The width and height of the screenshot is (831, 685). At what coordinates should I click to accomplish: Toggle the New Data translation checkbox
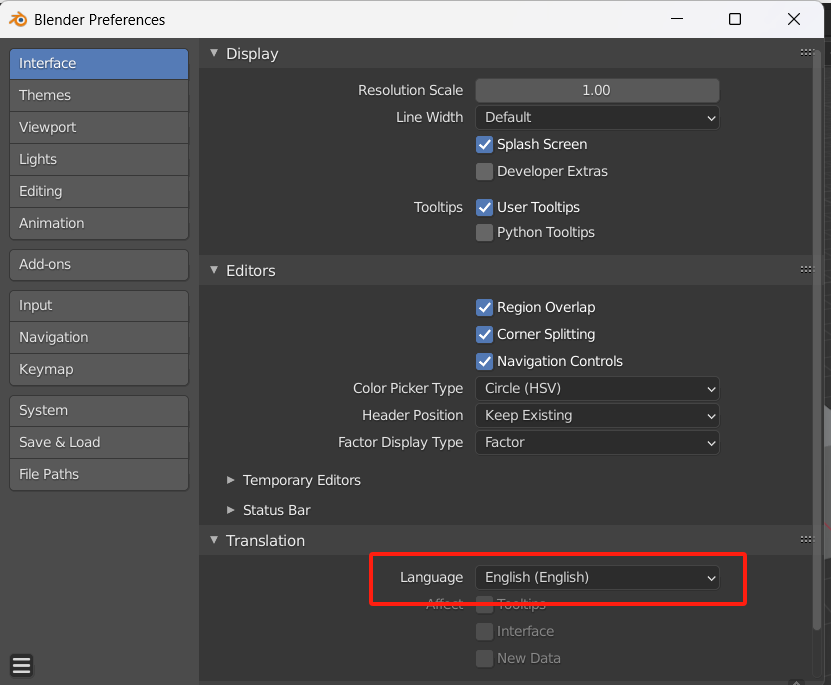click(484, 659)
